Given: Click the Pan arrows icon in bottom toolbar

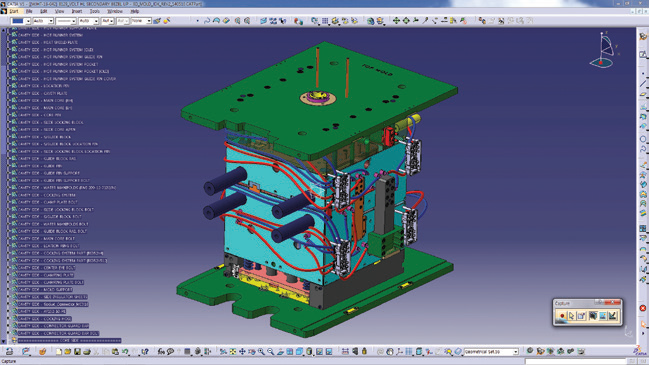Looking at the screenshot, I should coord(242,352).
